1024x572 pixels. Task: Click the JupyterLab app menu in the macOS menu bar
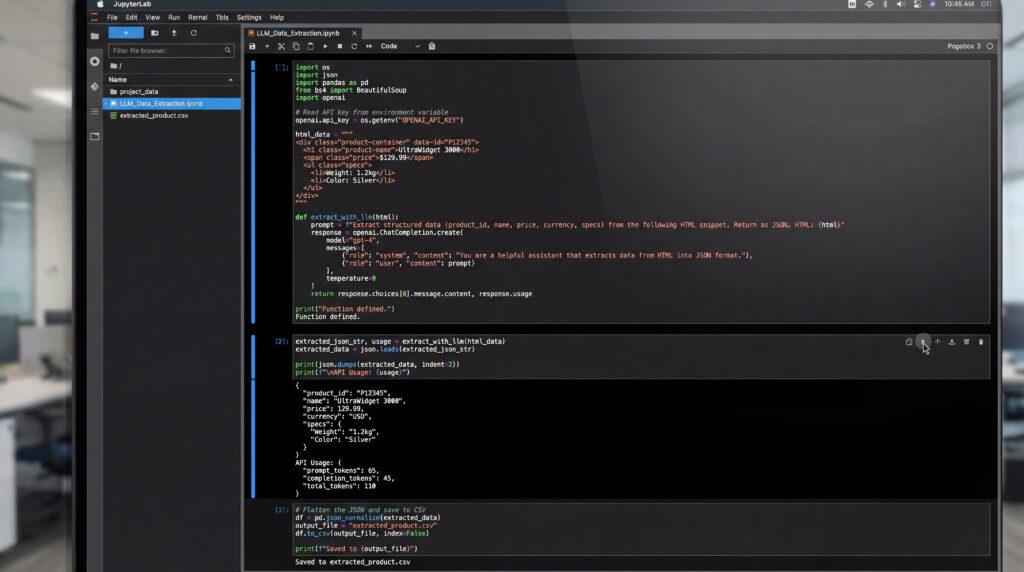coord(132,4)
